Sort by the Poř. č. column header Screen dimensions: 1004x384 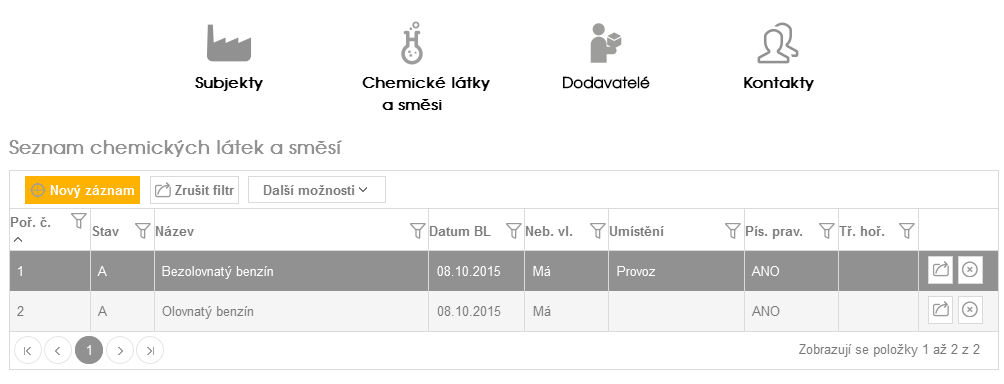pyautogui.click(x=31, y=223)
